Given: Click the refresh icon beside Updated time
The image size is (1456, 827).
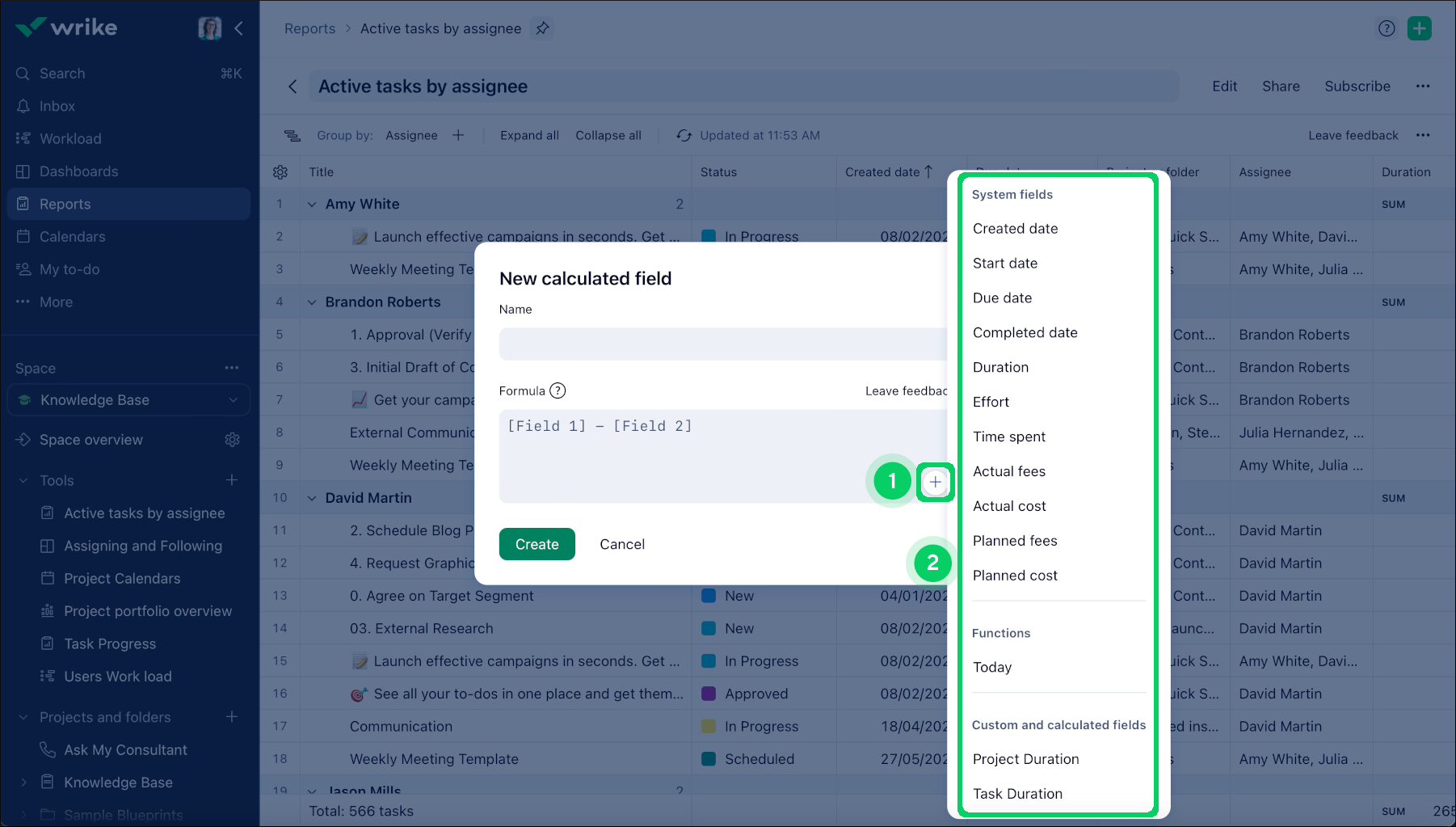Looking at the screenshot, I should [684, 136].
